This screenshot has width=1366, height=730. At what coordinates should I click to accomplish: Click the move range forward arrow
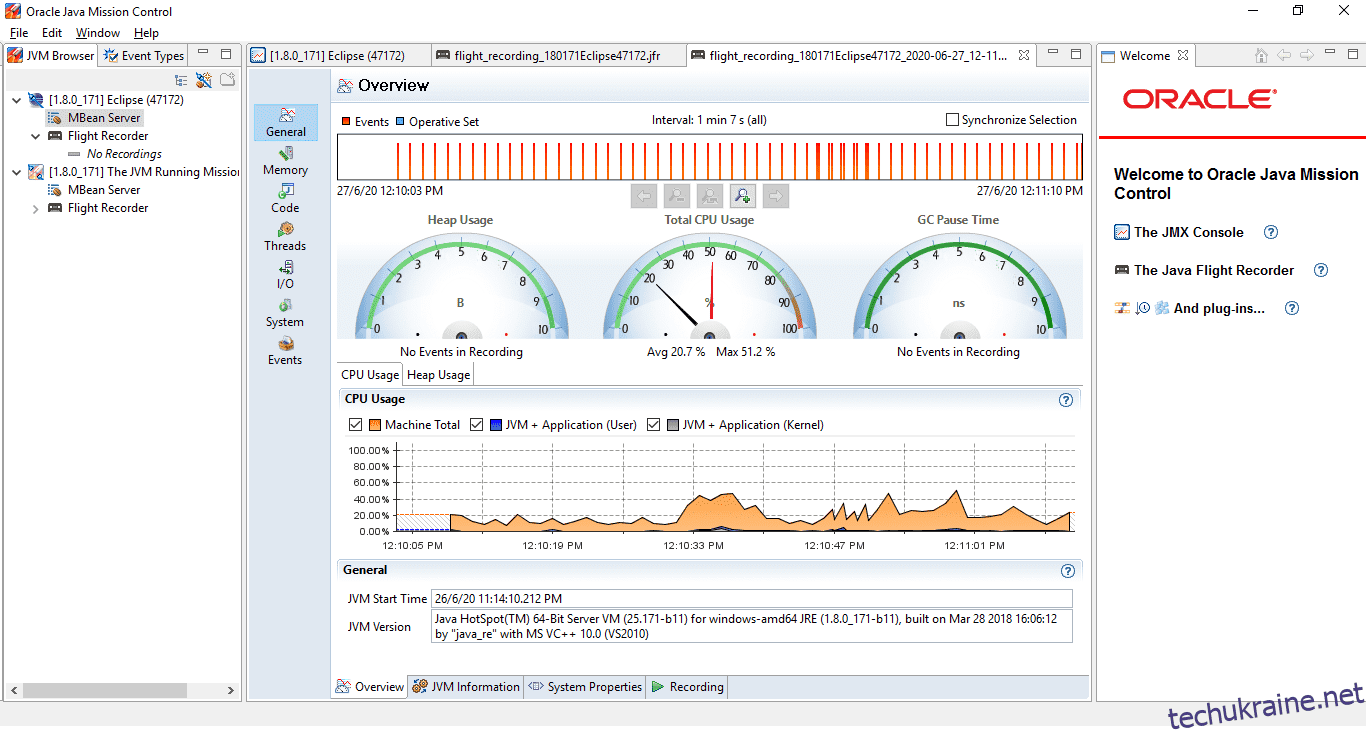coord(775,196)
